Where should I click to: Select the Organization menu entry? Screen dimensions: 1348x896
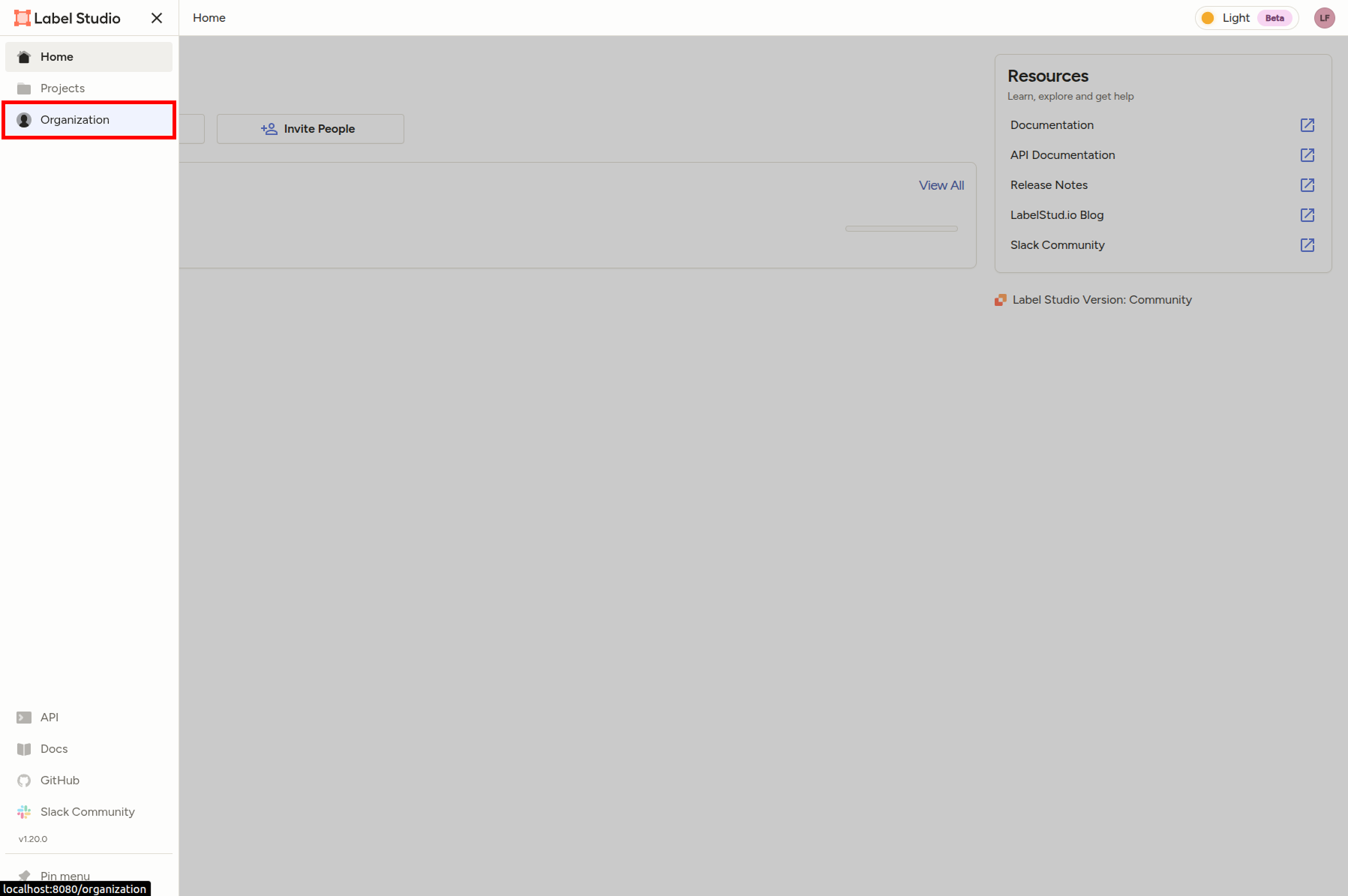click(x=75, y=119)
